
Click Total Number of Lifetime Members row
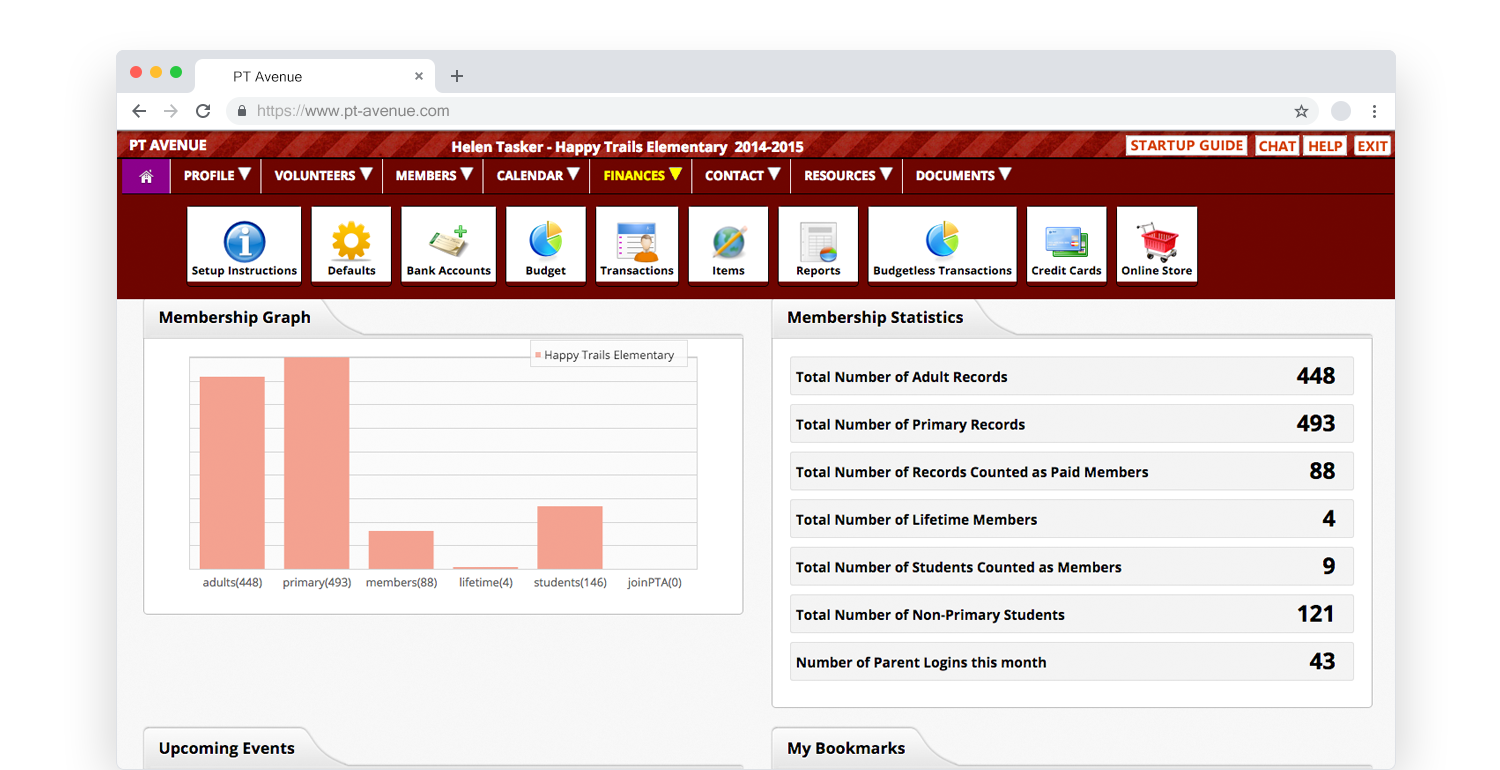pos(1071,519)
